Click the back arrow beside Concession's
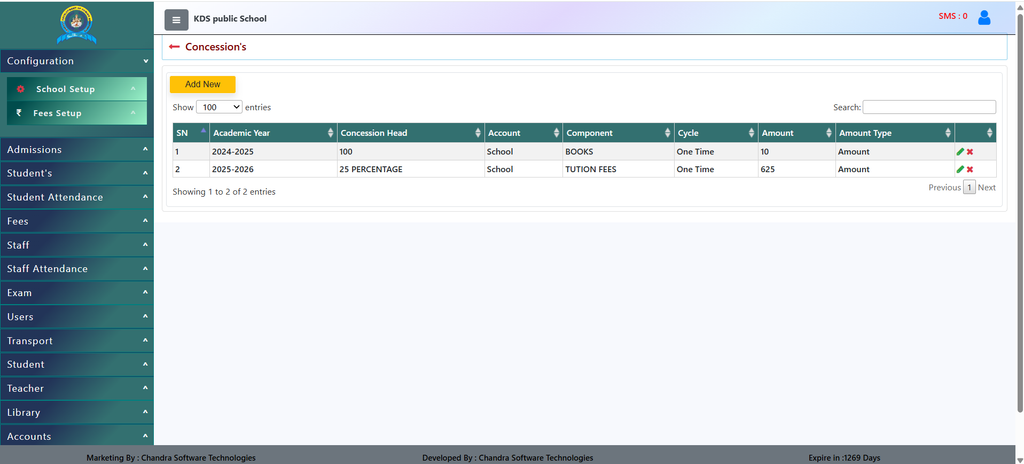Viewport: 1024px width, 464px height. click(174, 47)
